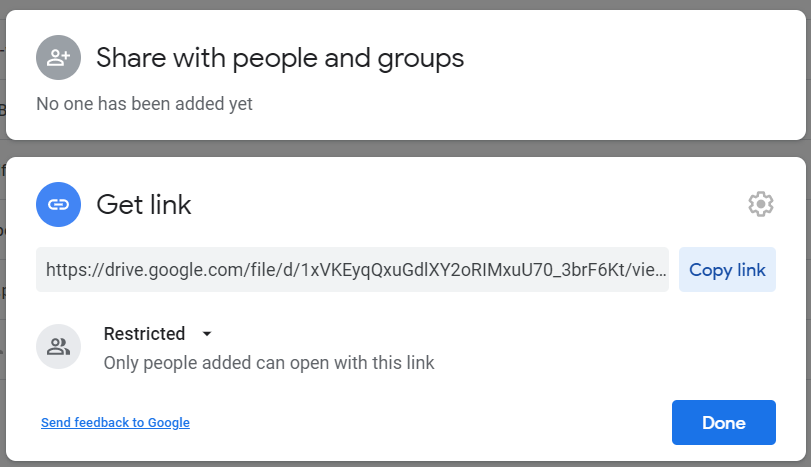Viewport: 811px width, 467px height.
Task: Click the word "Google" in the feedback link
Action: click(x=168, y=423)
